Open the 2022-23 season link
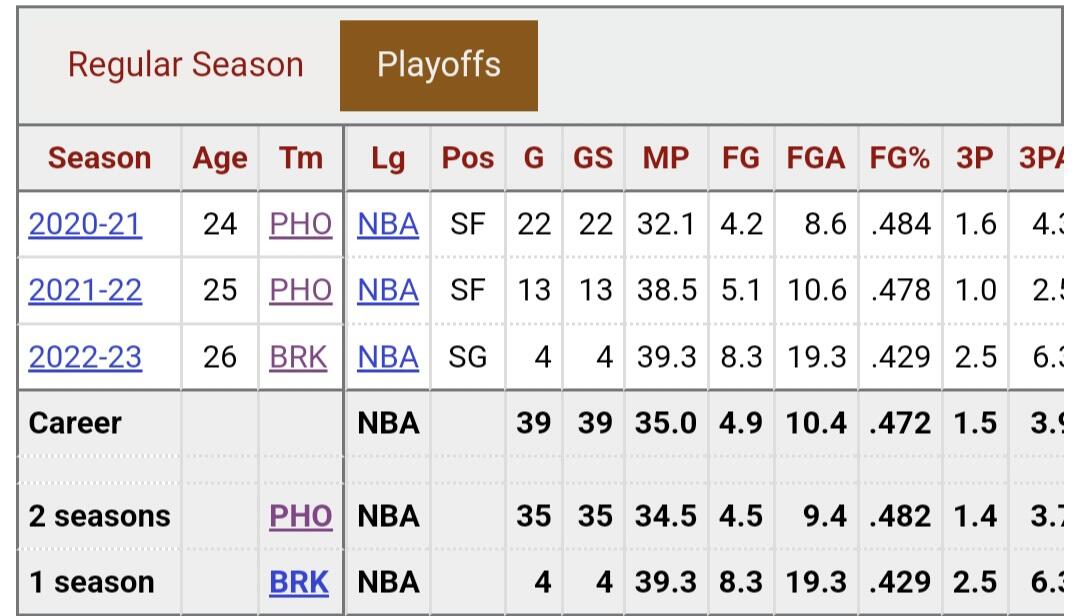The width and height of the screenshot is (1080, 616). [x=85, y=357]
